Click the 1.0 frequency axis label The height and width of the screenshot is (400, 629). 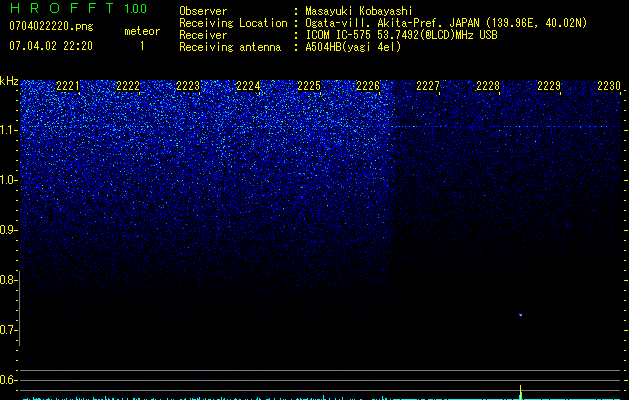coord(9,180)
